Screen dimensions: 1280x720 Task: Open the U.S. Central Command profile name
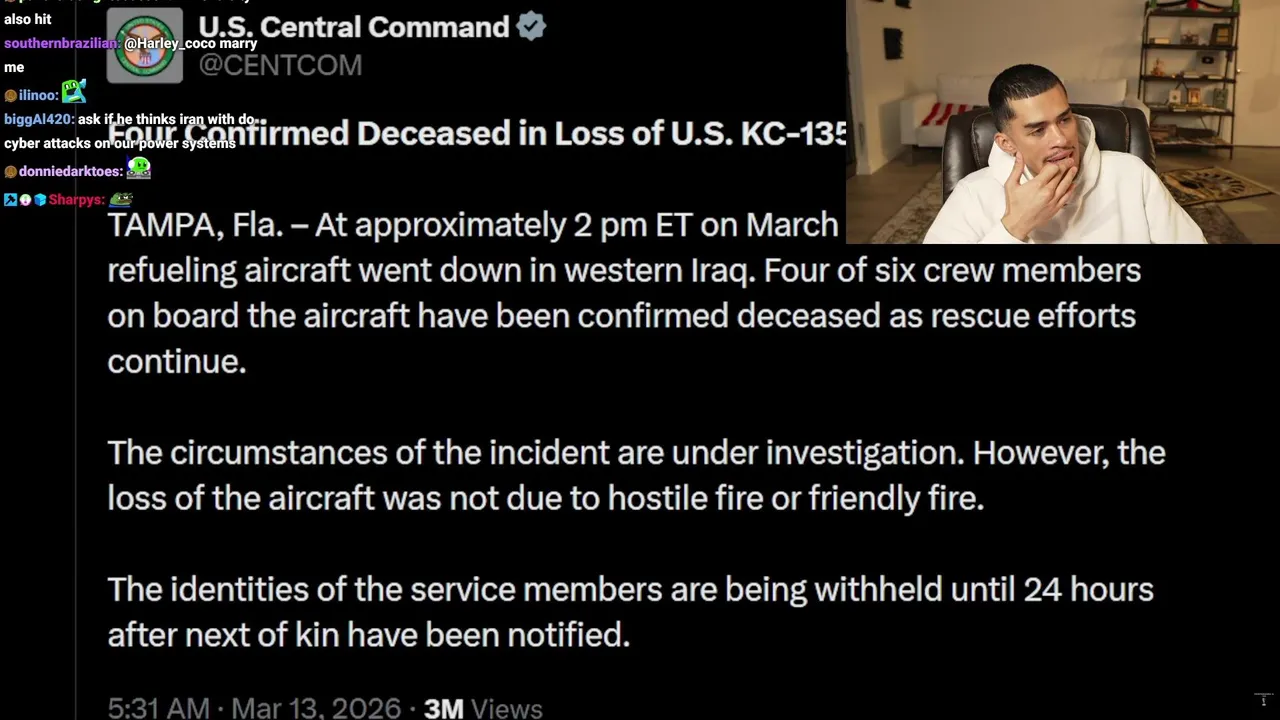[x=354, y=27]
